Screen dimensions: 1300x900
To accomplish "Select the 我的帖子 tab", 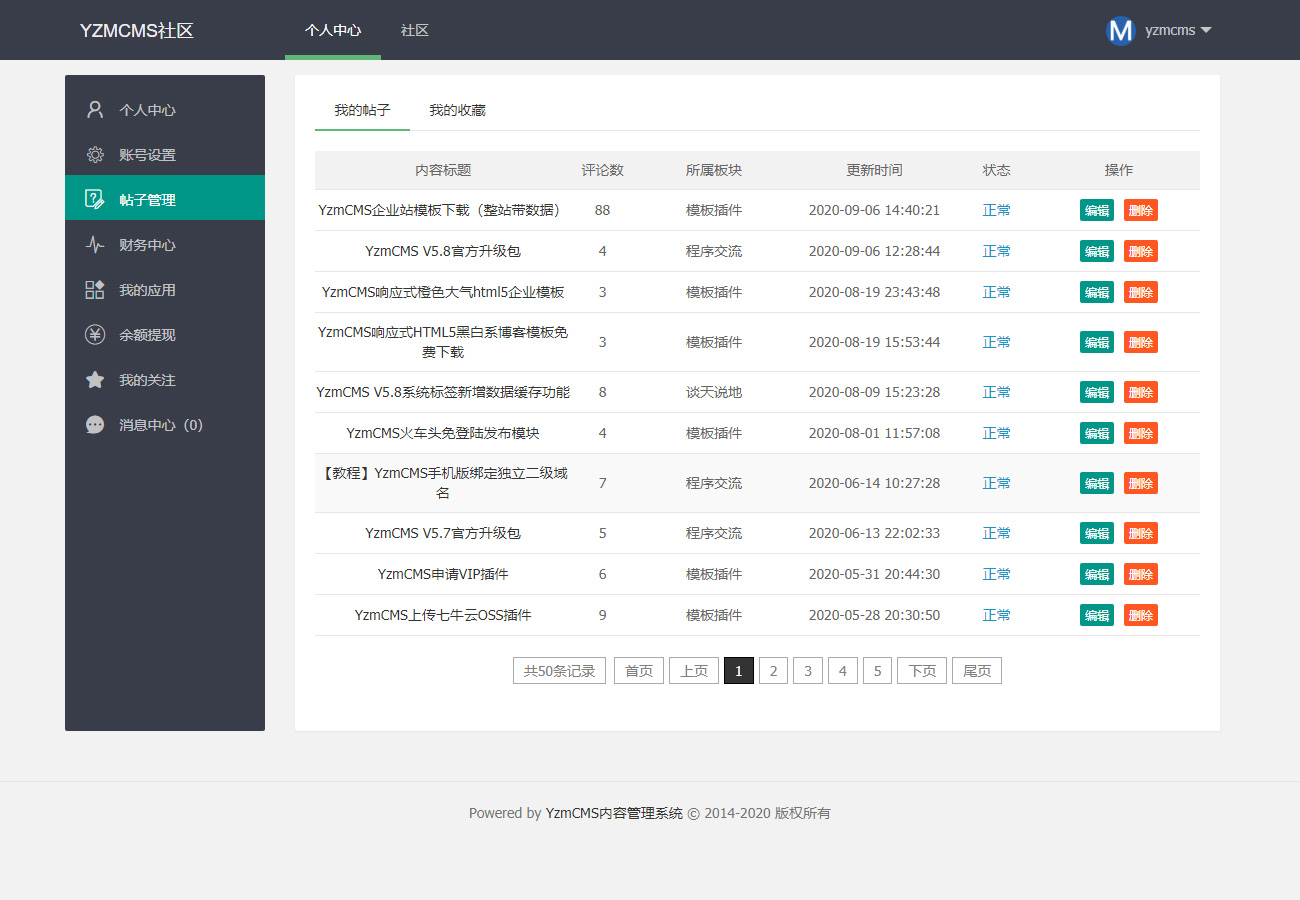I will pos(362,110).
